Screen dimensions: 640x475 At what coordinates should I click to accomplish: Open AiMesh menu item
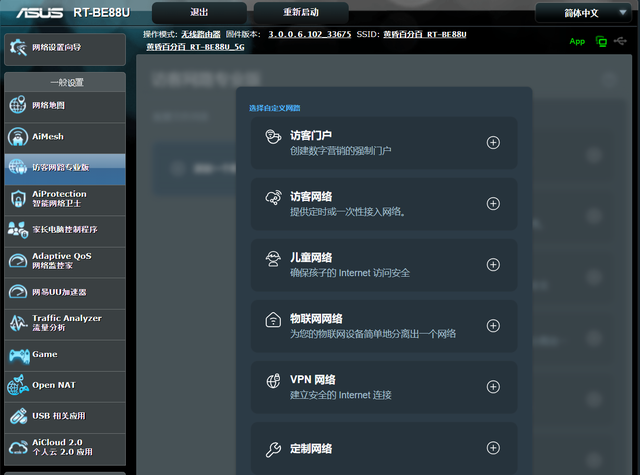tap(65, 137)
